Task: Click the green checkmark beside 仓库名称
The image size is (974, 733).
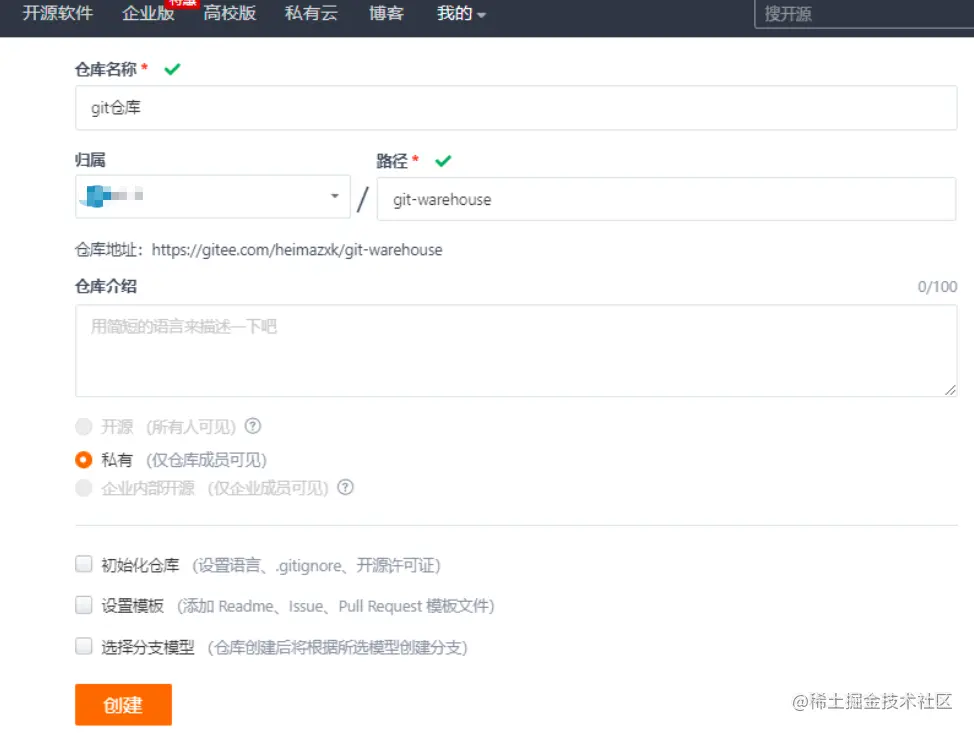Action: click(x=172, y=69)
